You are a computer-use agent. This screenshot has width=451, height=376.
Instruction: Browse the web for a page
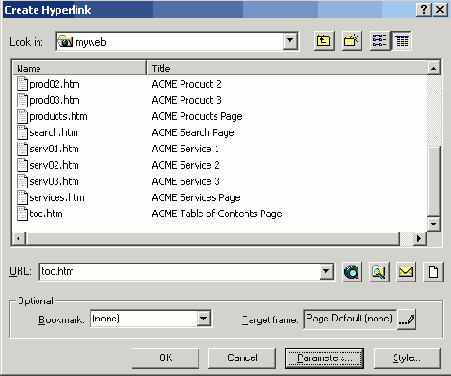tap(352, 272)
